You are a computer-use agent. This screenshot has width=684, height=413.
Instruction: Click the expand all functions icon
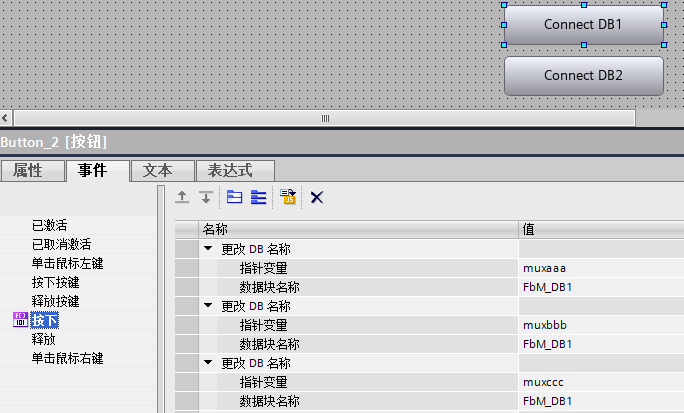(235, 198)
